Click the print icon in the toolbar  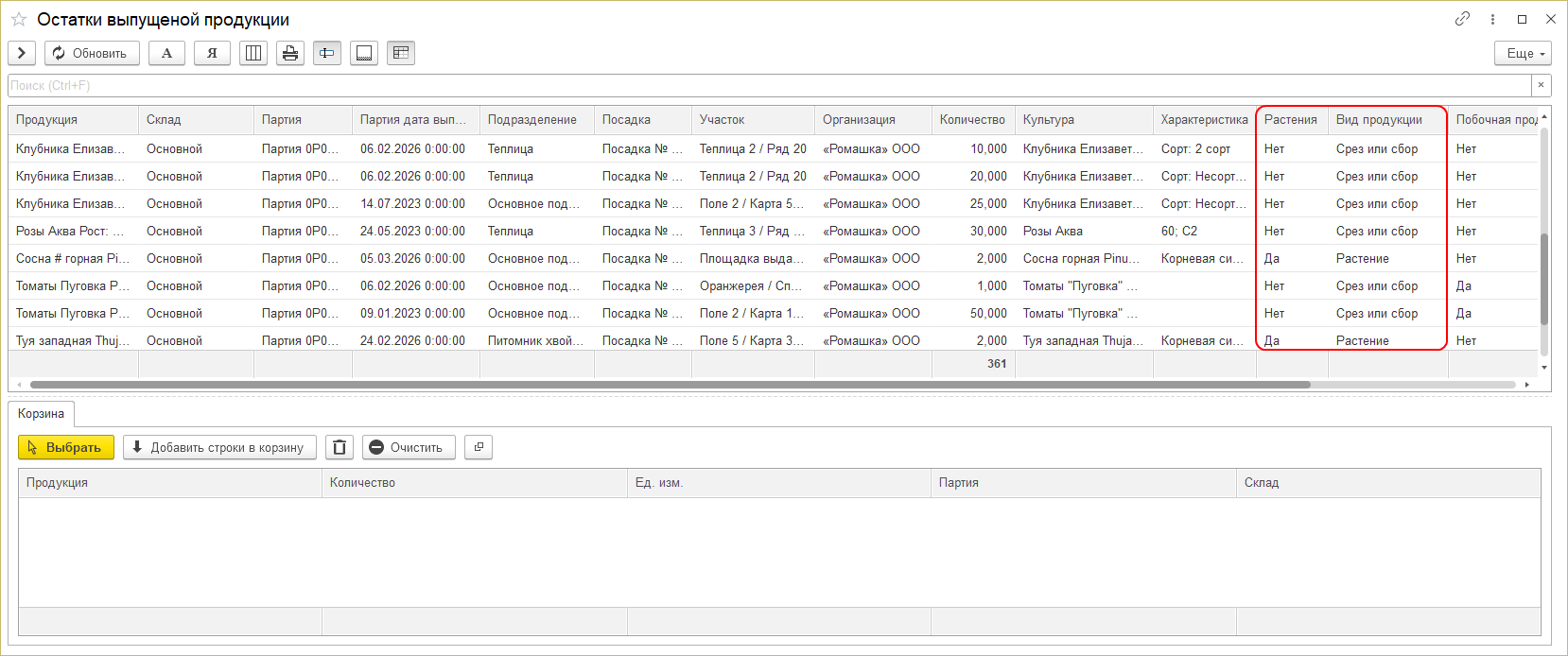click(290, 53)
